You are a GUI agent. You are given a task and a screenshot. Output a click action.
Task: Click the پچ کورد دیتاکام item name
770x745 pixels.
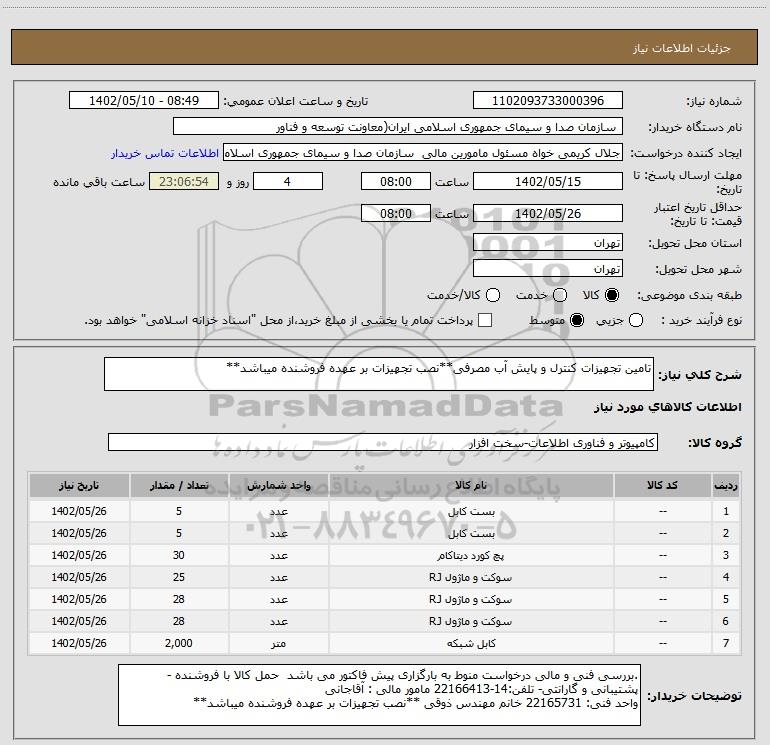coord(471,555)
